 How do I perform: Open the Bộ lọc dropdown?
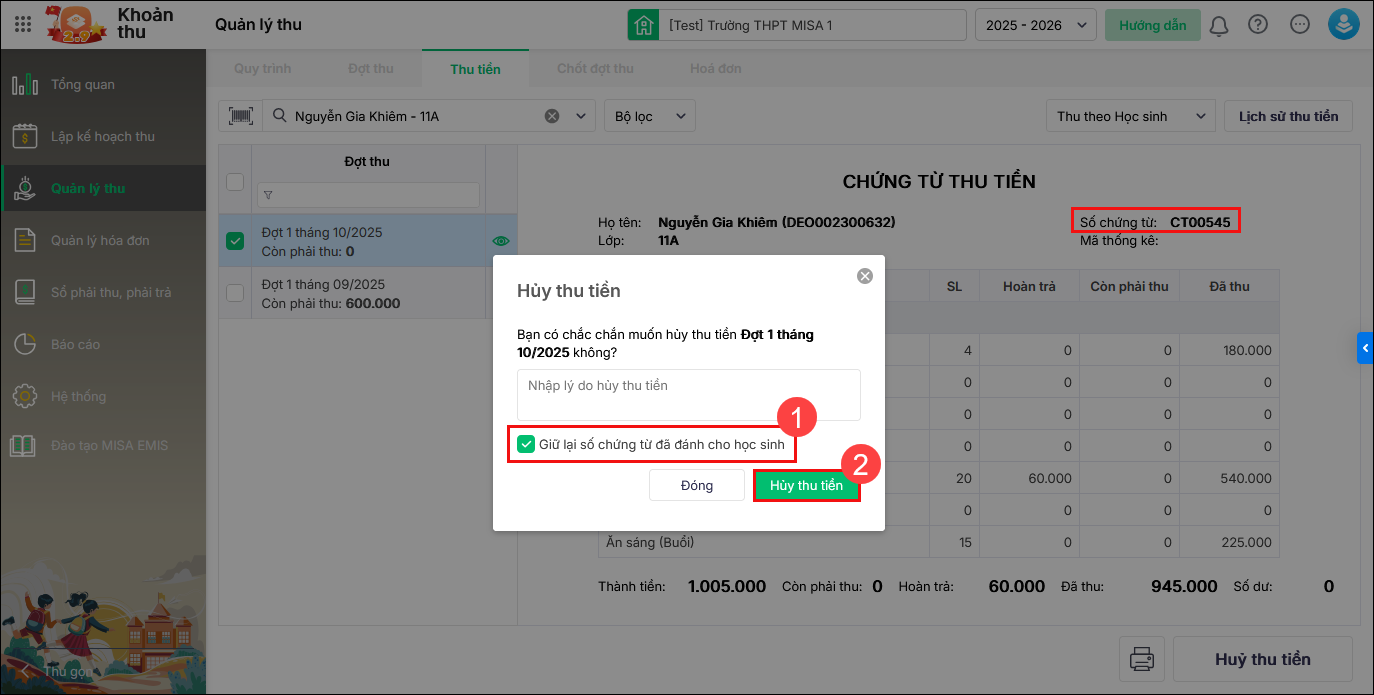point(650,116)
